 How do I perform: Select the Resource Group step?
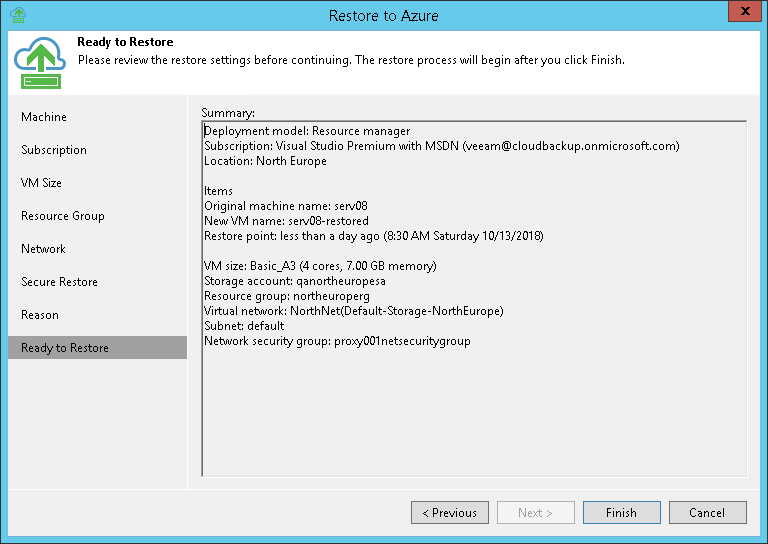(62, 216)
